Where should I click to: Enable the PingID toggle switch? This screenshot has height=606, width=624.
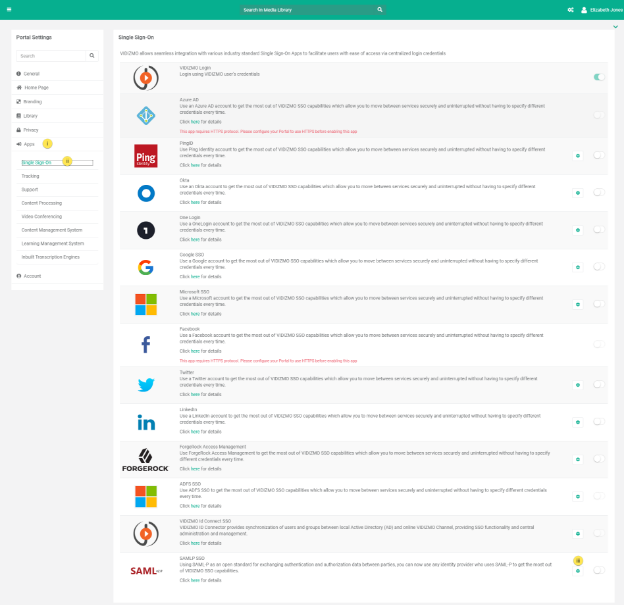pyautogui.click(x=599, y=155)
